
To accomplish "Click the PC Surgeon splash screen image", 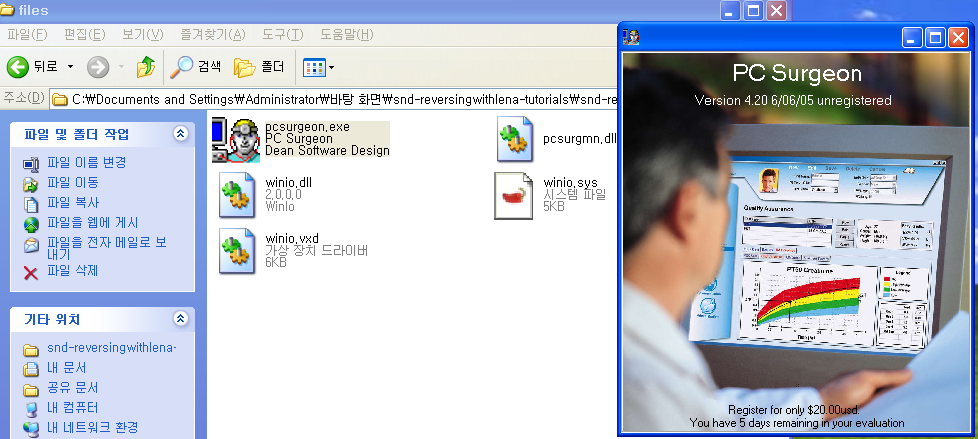I will tap(794, 242).
